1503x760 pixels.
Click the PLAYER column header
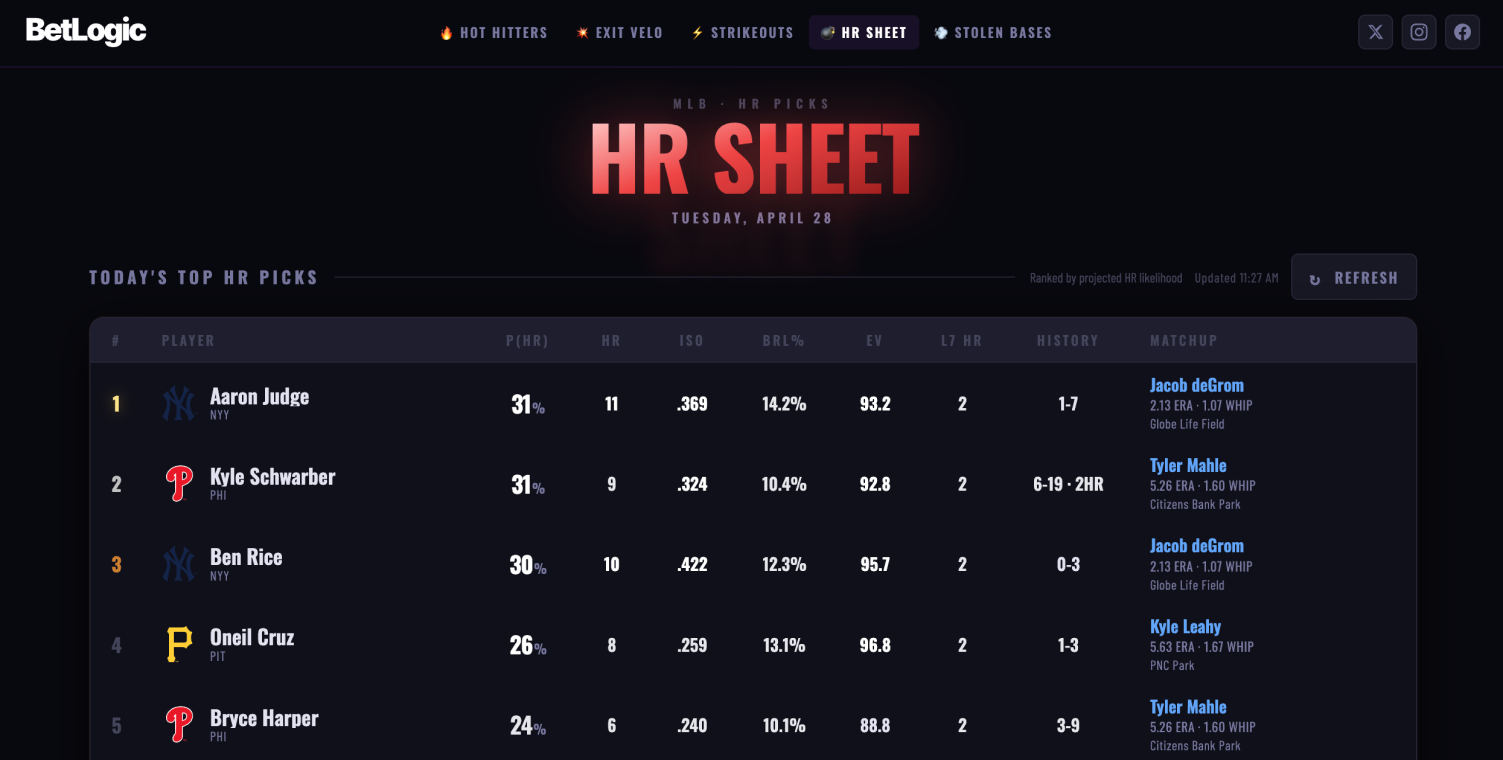point(188,341)
